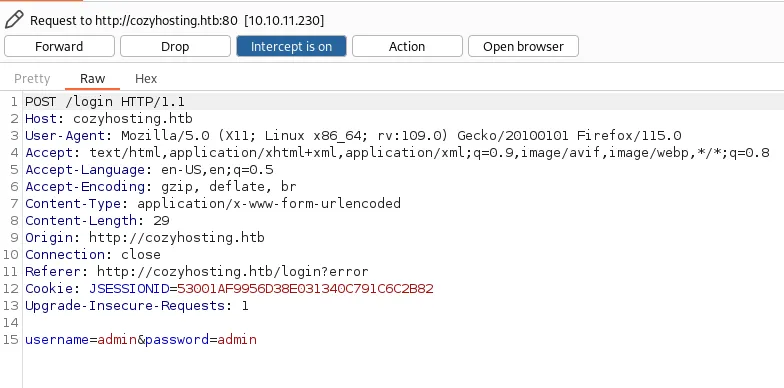Image resolution: width=784 pixels, height=388 pixels.
Task: Forward the intercepted request
Action: pyautogui.click(x=59, y=46)
